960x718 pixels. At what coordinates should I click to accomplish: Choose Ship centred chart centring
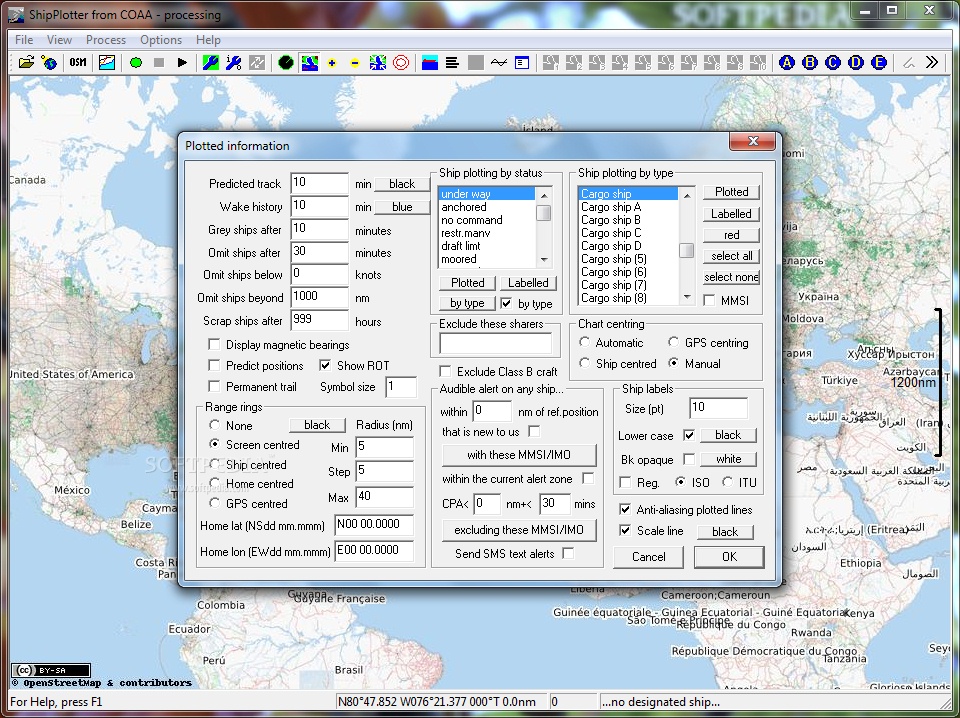[x=585, y=363]
